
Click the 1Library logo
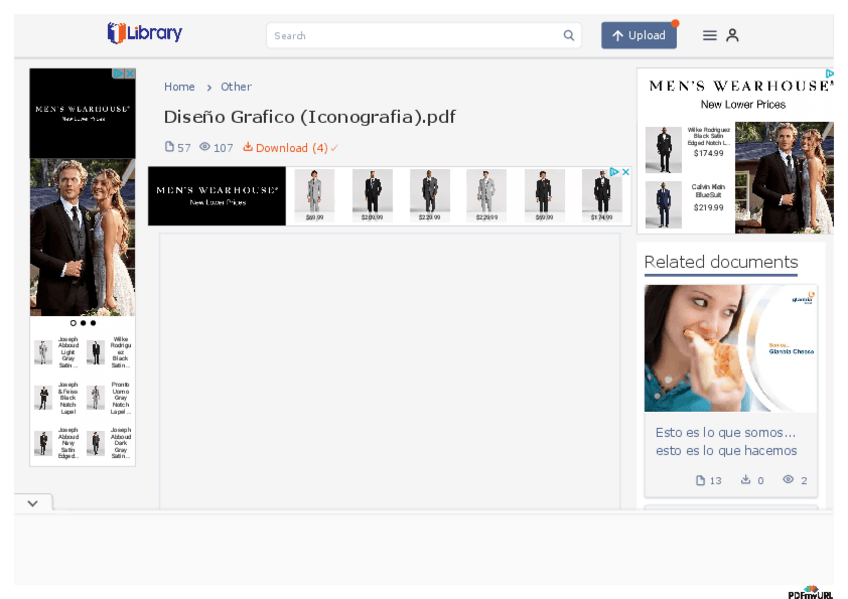[144, 33]
